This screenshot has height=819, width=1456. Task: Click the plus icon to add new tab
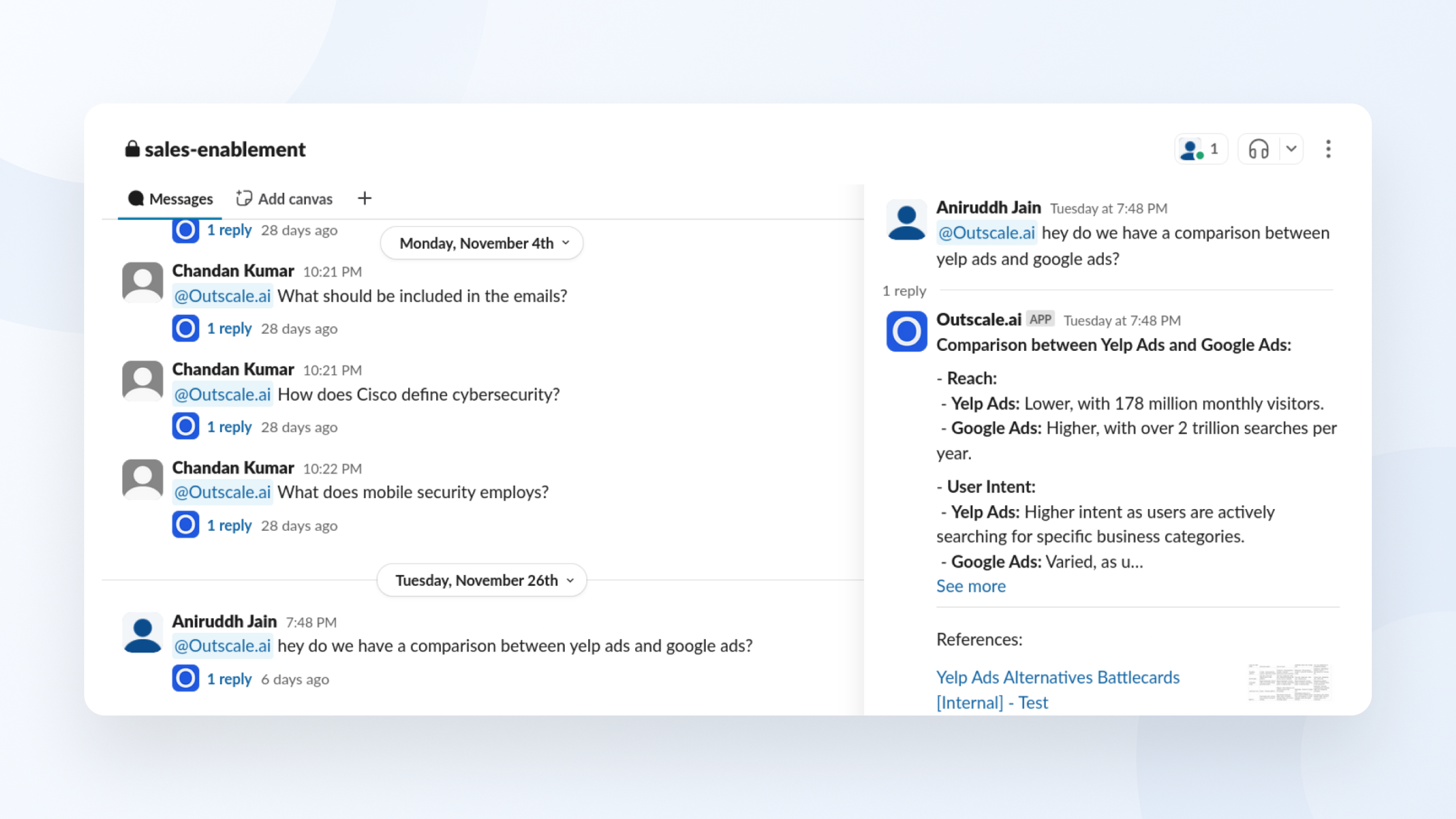(365, 198)
